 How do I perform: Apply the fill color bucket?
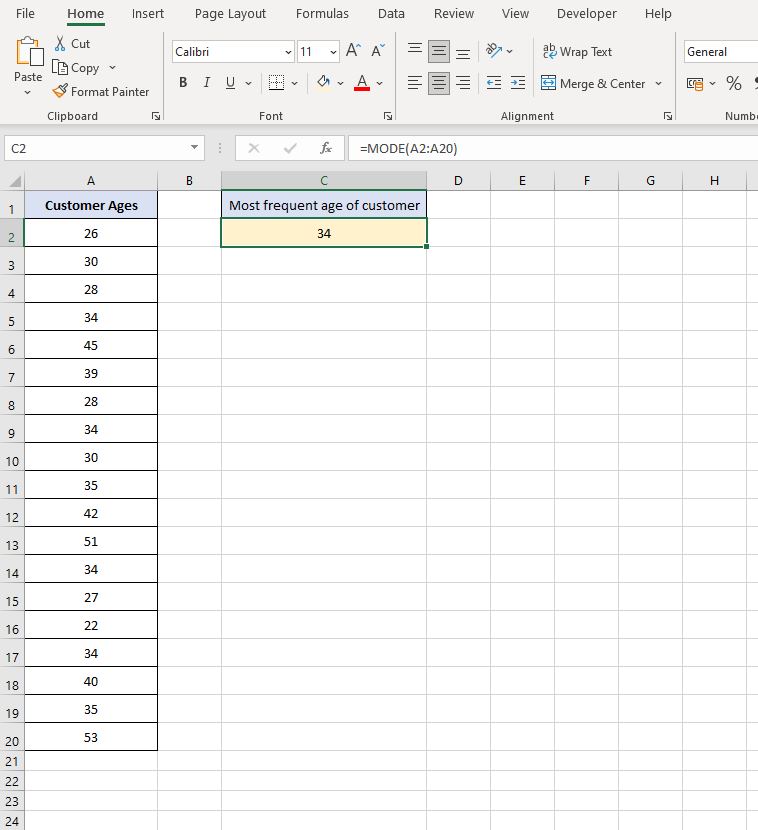[x=323, y=83]
